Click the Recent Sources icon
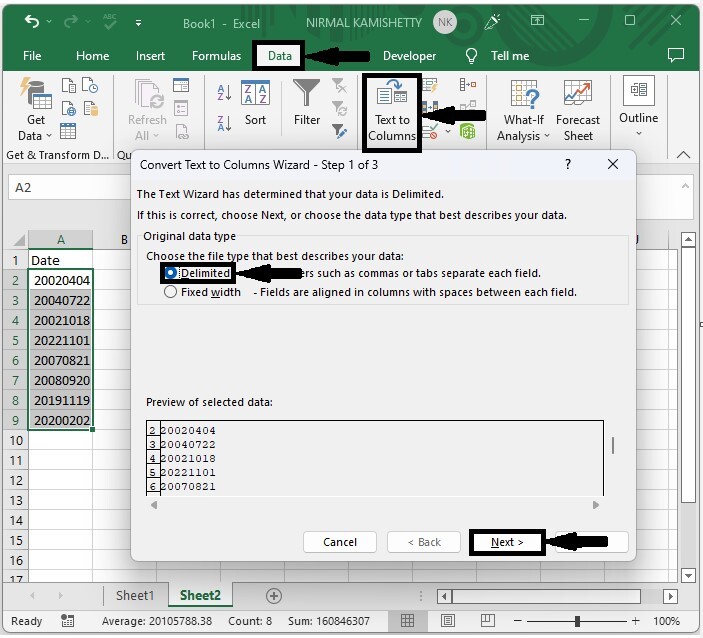 point(90,85)
